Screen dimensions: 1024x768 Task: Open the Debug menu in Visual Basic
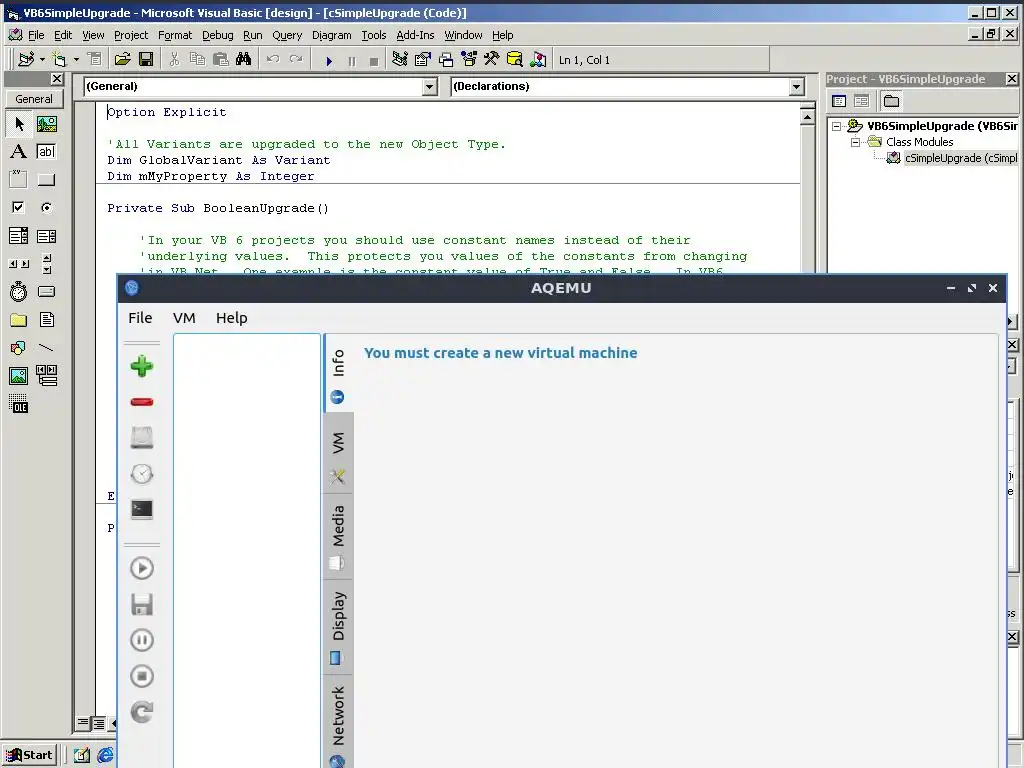click(x=217, y=35)
